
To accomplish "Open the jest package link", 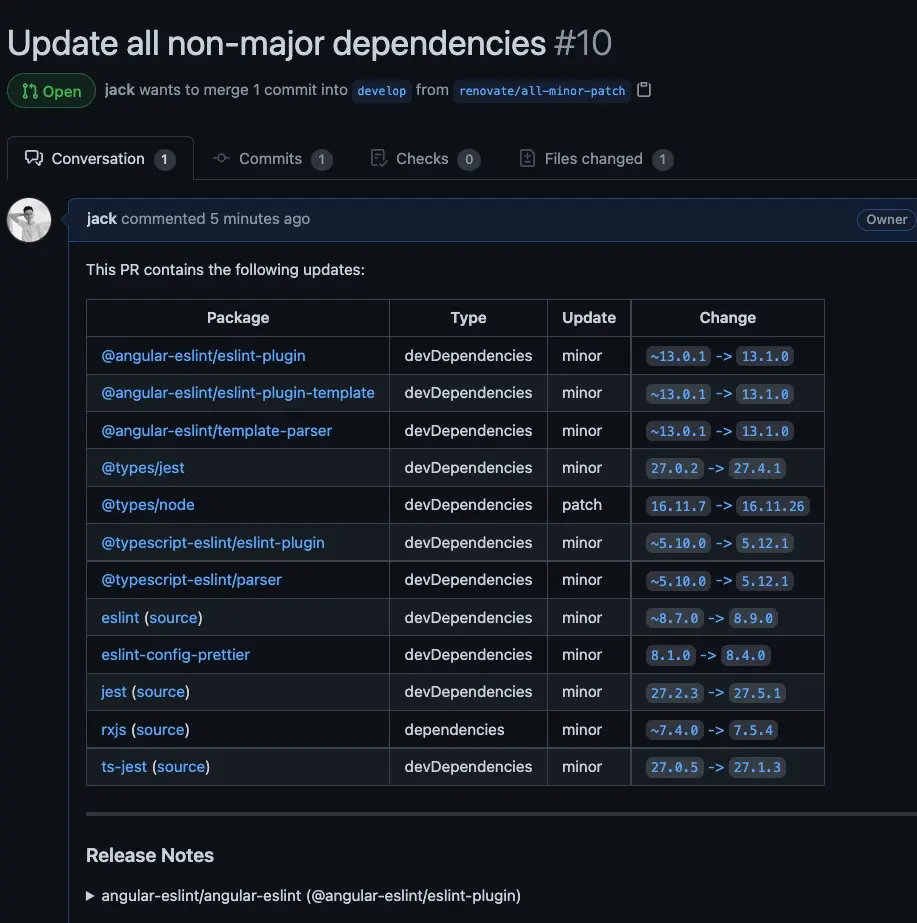I will point(114,692).
